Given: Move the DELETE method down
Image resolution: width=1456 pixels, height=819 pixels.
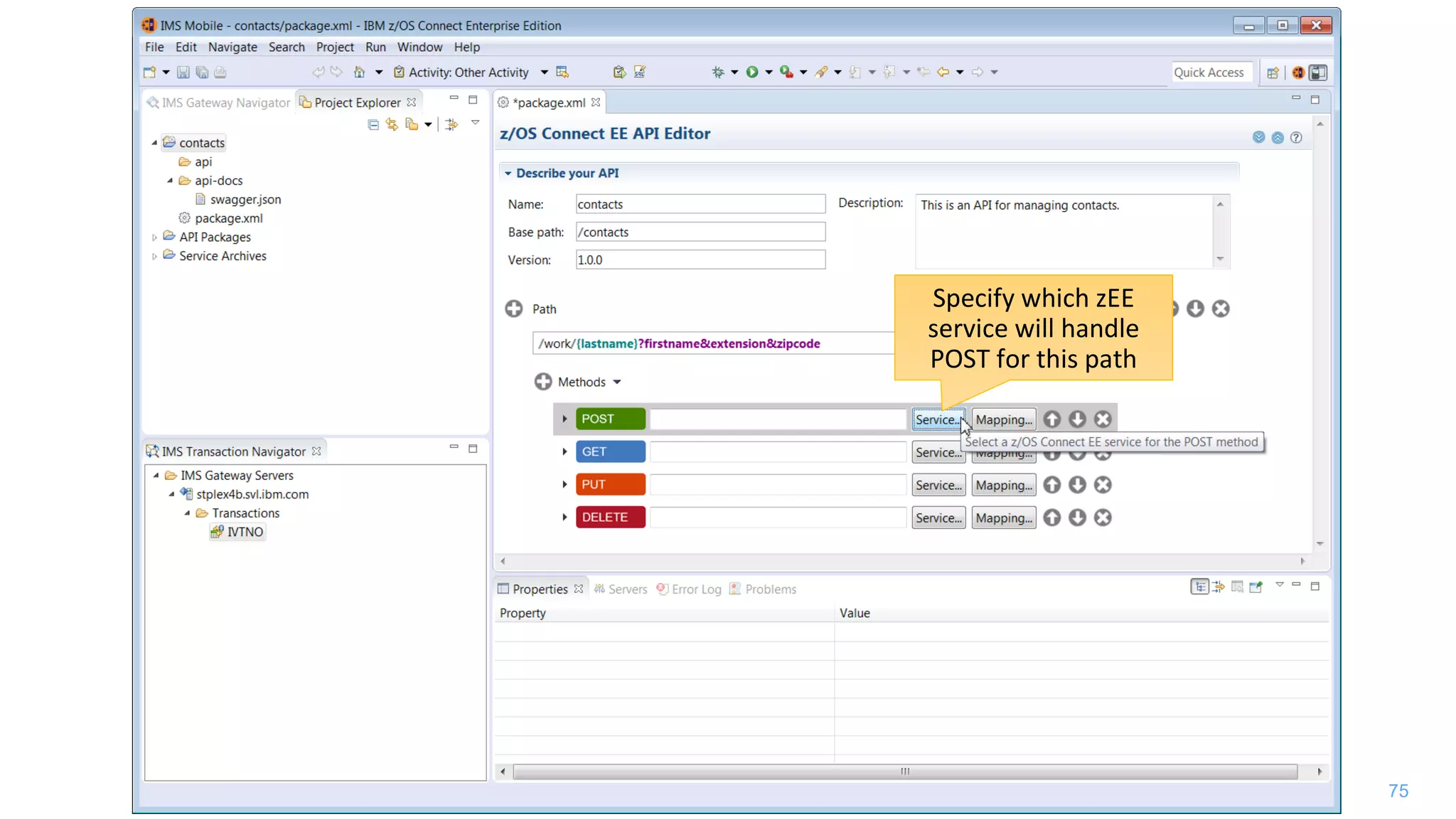Looking at the screenshot, I should [x=1077, y=518].
